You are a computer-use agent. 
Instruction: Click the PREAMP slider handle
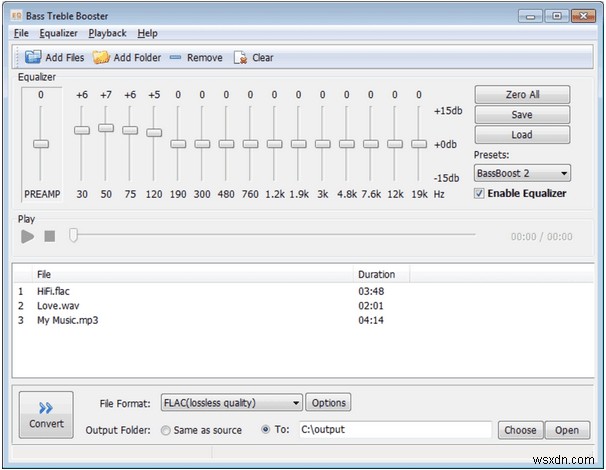[x=41, y=144]
